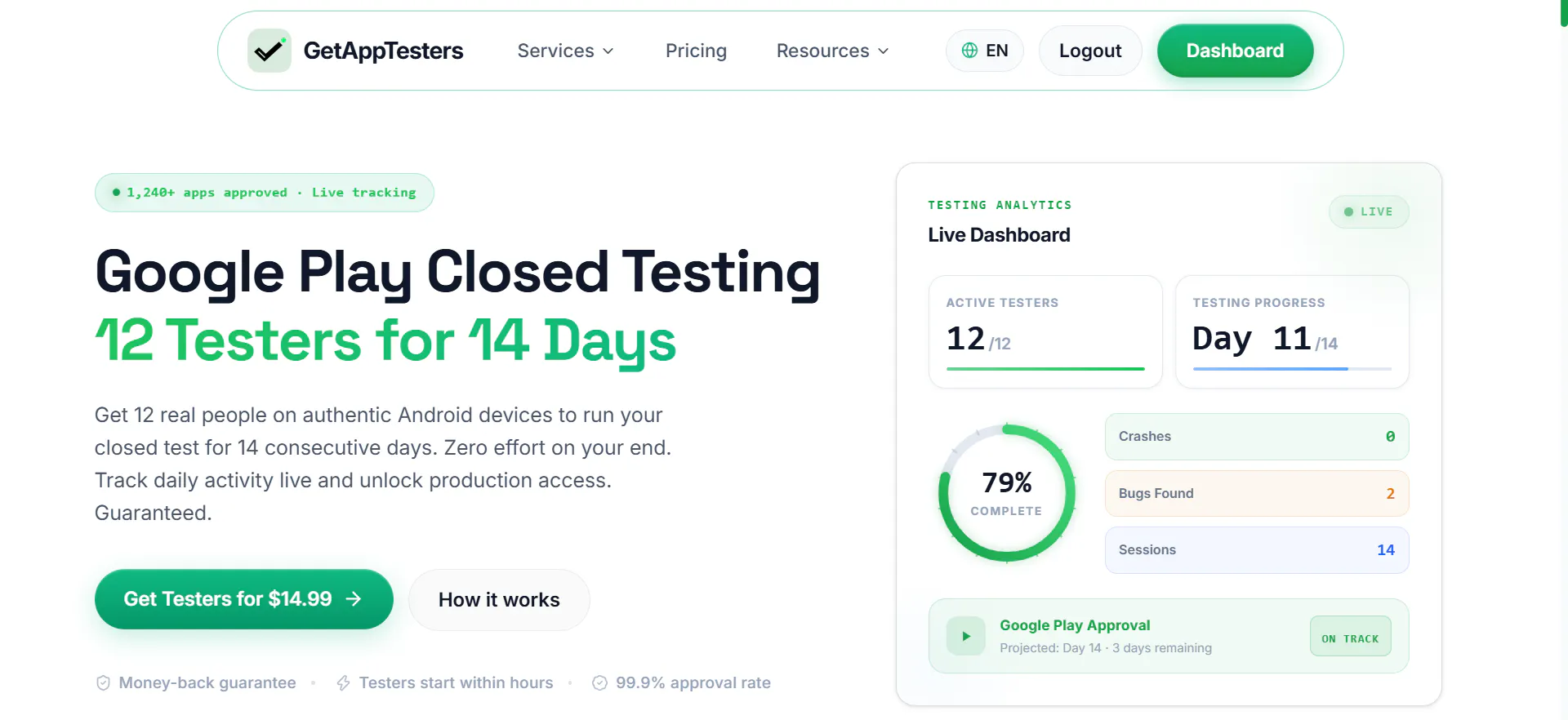Click the '1,240+ apps approved' badge
Screen dimensions: 1568x720
coord(264,193)
